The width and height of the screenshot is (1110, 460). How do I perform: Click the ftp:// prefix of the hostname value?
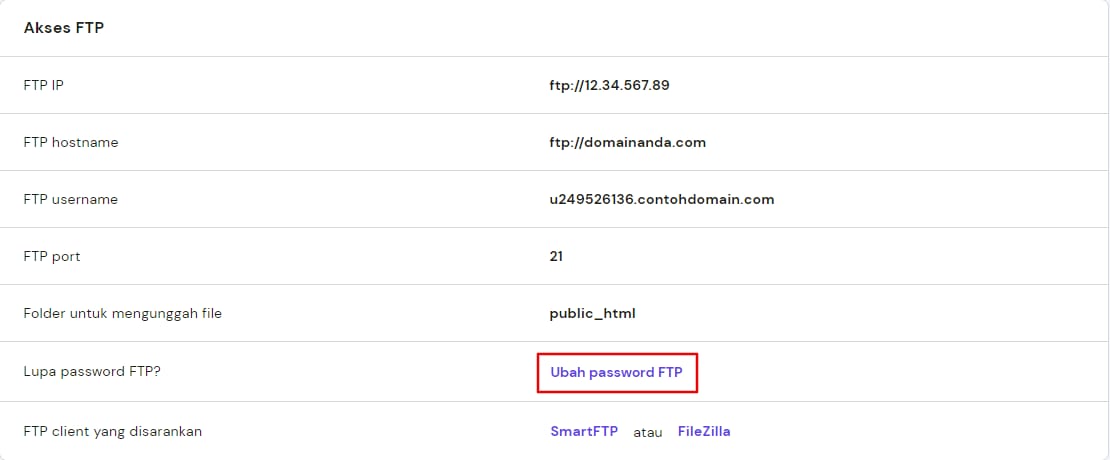pos(565,142)
